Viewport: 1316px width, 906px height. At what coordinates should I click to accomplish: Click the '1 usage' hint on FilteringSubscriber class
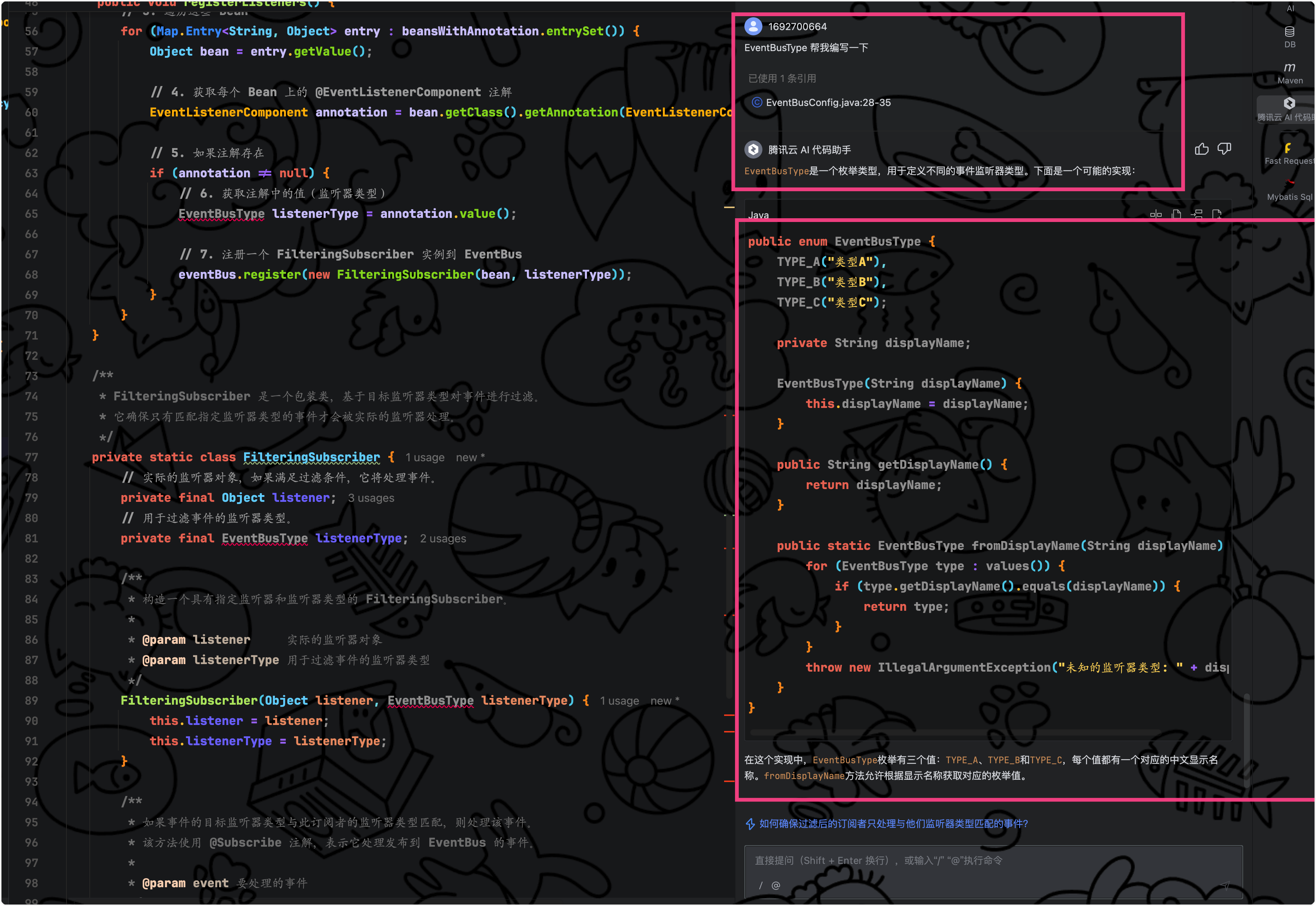click(x=424, y=458)
